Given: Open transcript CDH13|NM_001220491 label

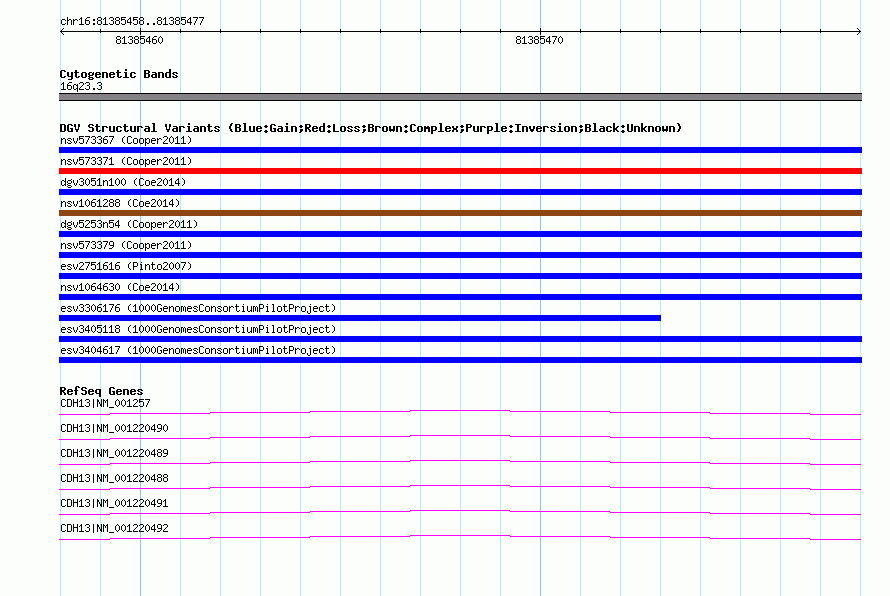Looking at the screenshot, I should 114,503.
